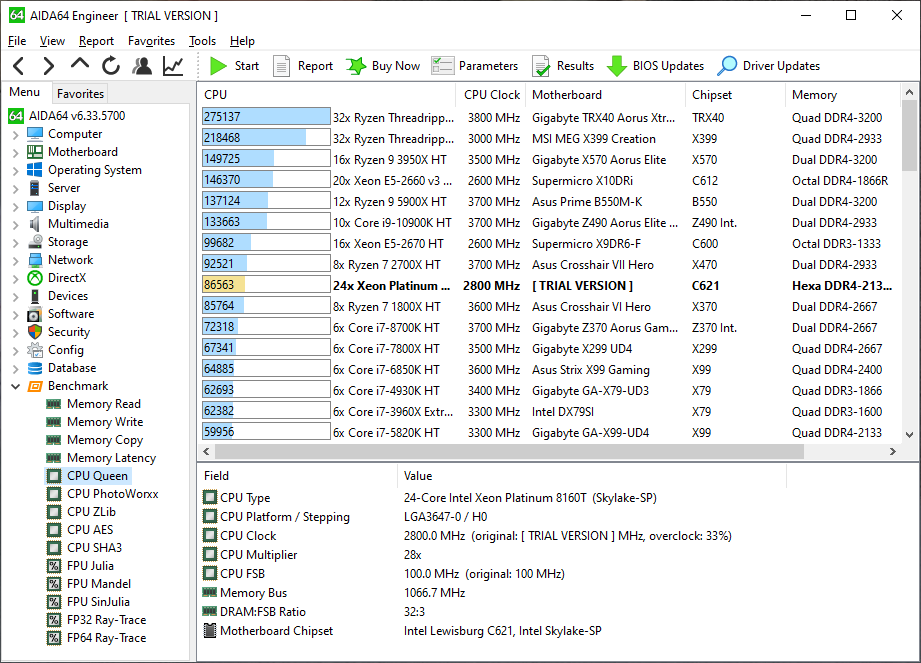The image size is (921, 663).
Task: Select the CPU ZLib benchmark
Action: tap(82, 512)
